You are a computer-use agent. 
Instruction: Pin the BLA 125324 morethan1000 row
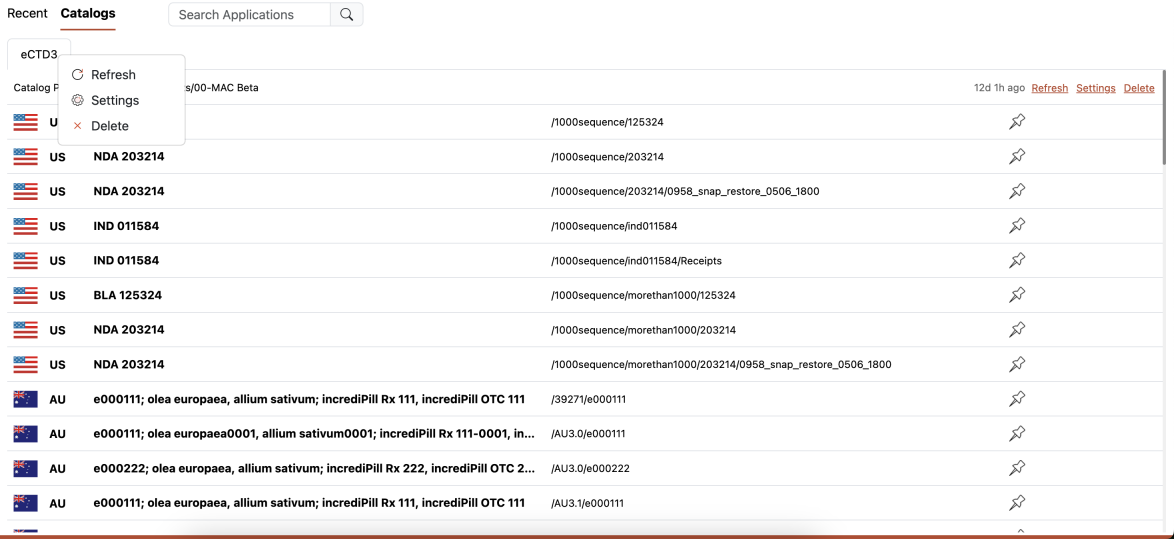tap(1016, 295)
